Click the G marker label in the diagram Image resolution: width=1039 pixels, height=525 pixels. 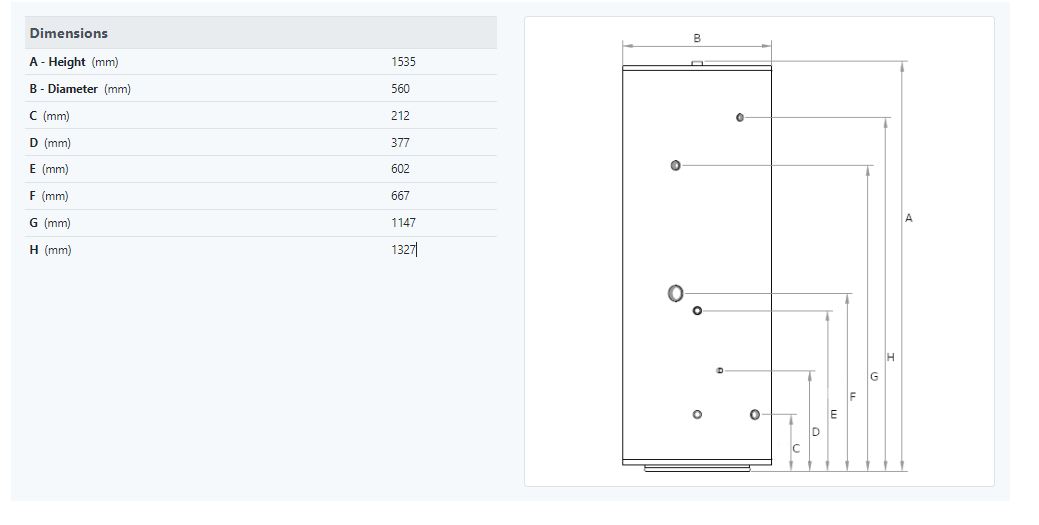[x=873, y=377]
